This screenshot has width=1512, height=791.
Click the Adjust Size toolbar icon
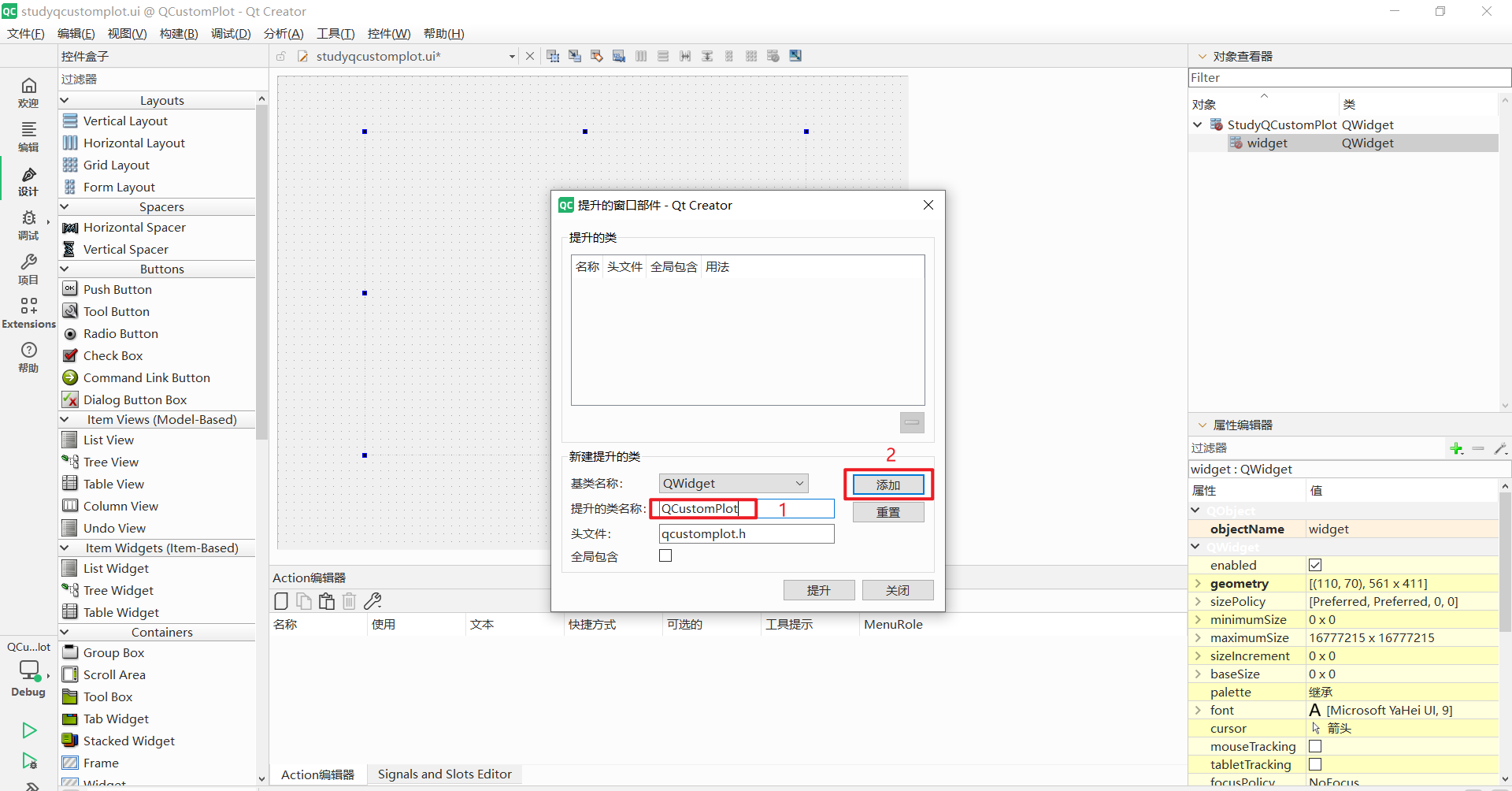[x=795, y=56]
